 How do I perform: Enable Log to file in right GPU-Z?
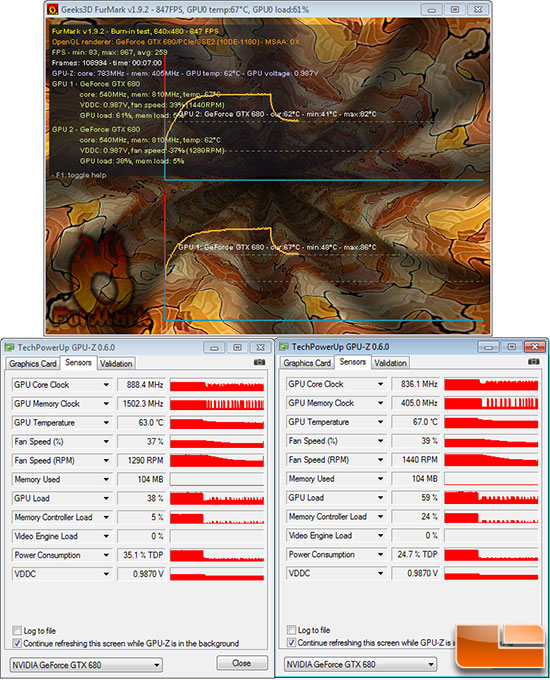coord(291,629)
